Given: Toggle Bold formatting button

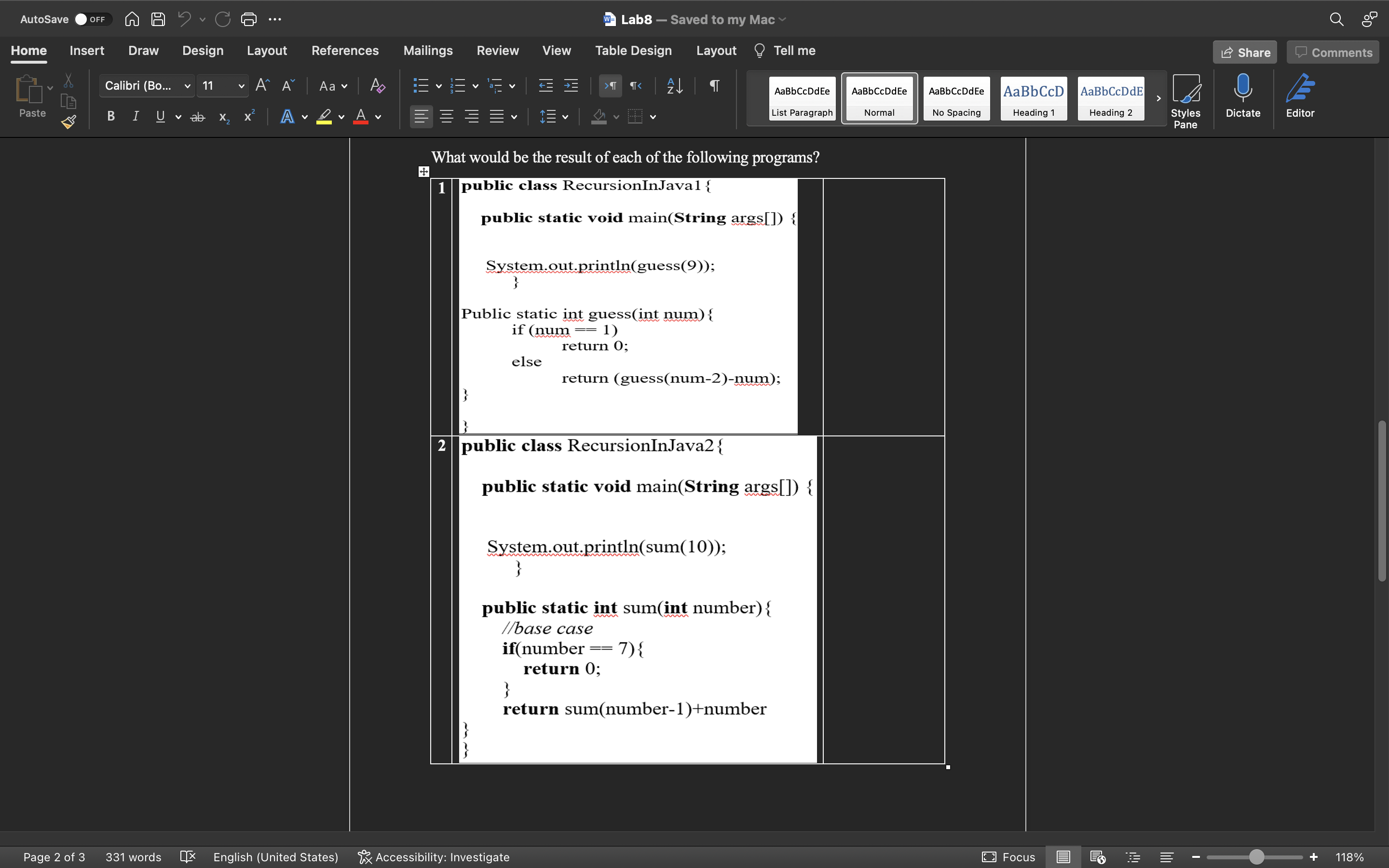Looking at the screenshot, I should (x=111, y=117).
